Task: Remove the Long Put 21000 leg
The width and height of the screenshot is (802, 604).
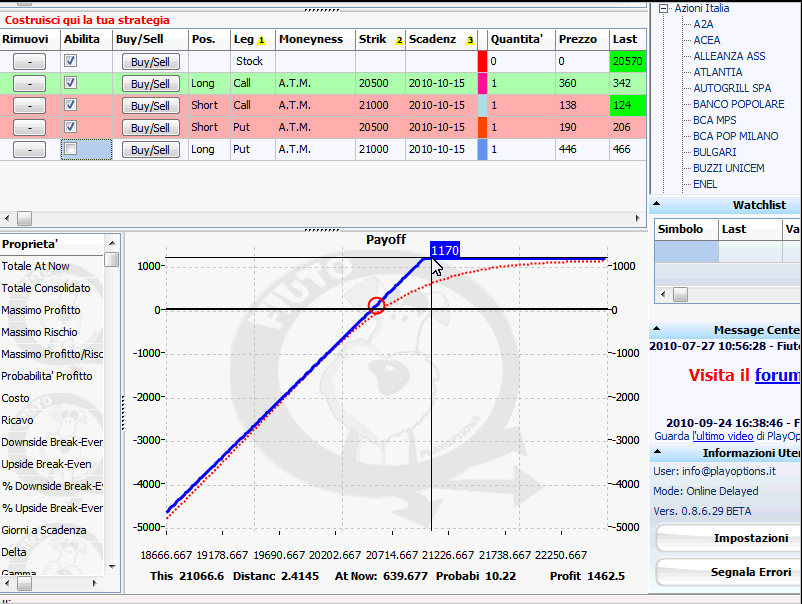Action: tap(29, 150)
